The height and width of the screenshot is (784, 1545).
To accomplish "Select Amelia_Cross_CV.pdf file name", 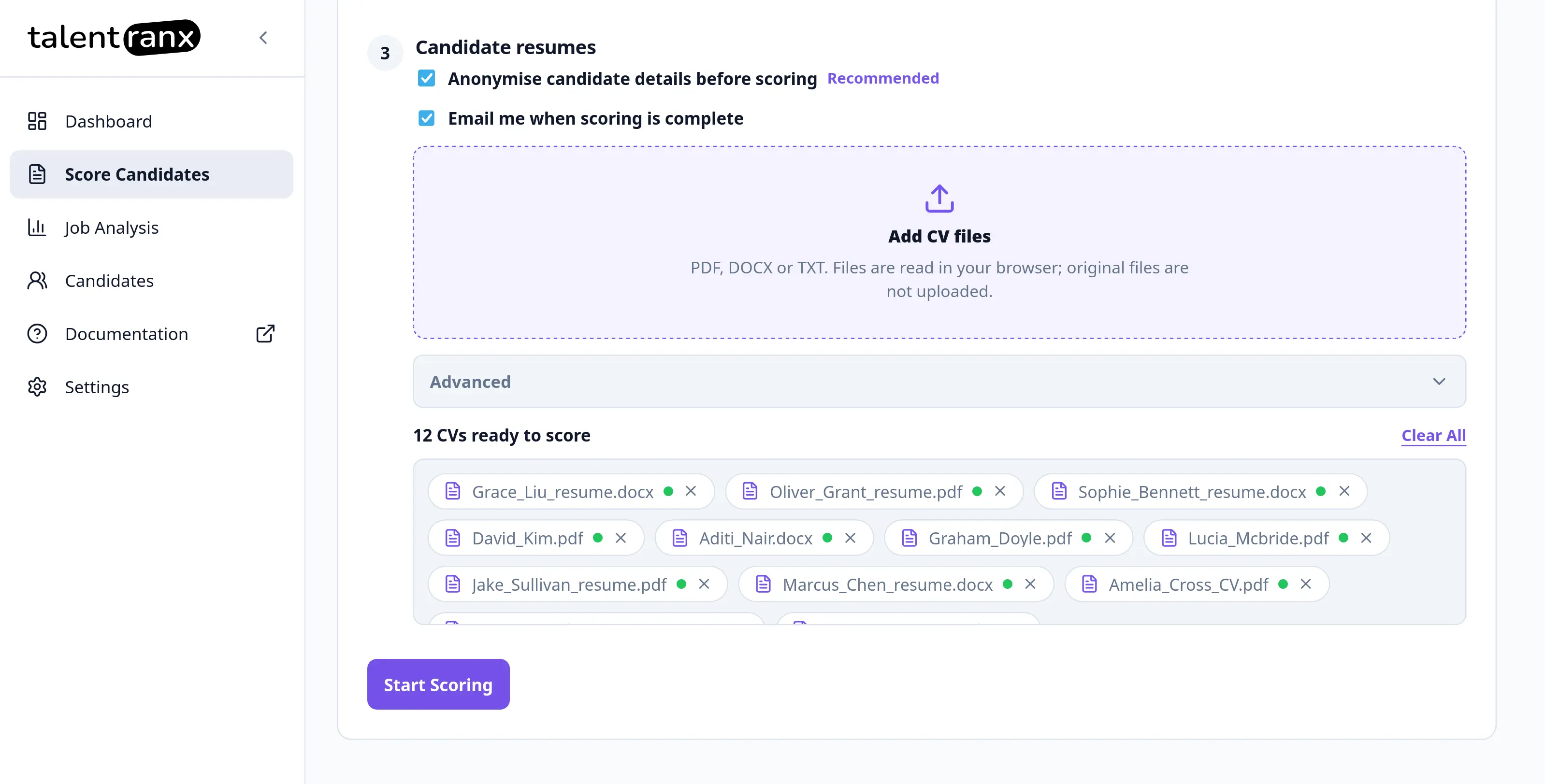I will pos(1188,585).
